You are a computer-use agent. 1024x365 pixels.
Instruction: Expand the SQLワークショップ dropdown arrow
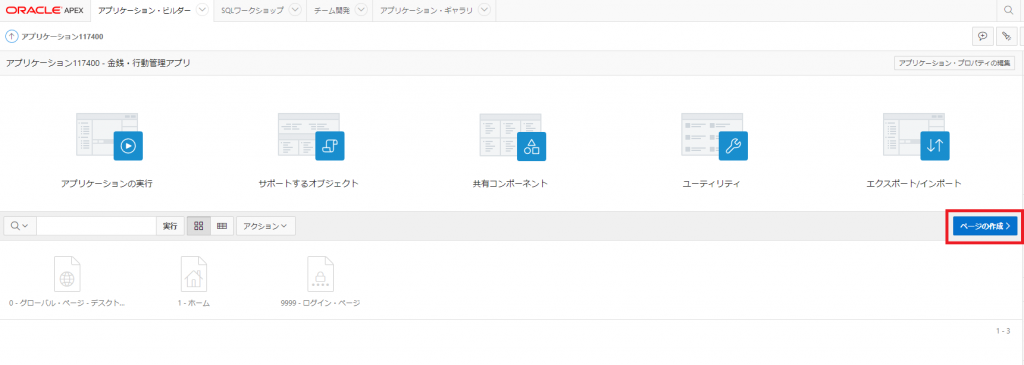tap(295, 10)
